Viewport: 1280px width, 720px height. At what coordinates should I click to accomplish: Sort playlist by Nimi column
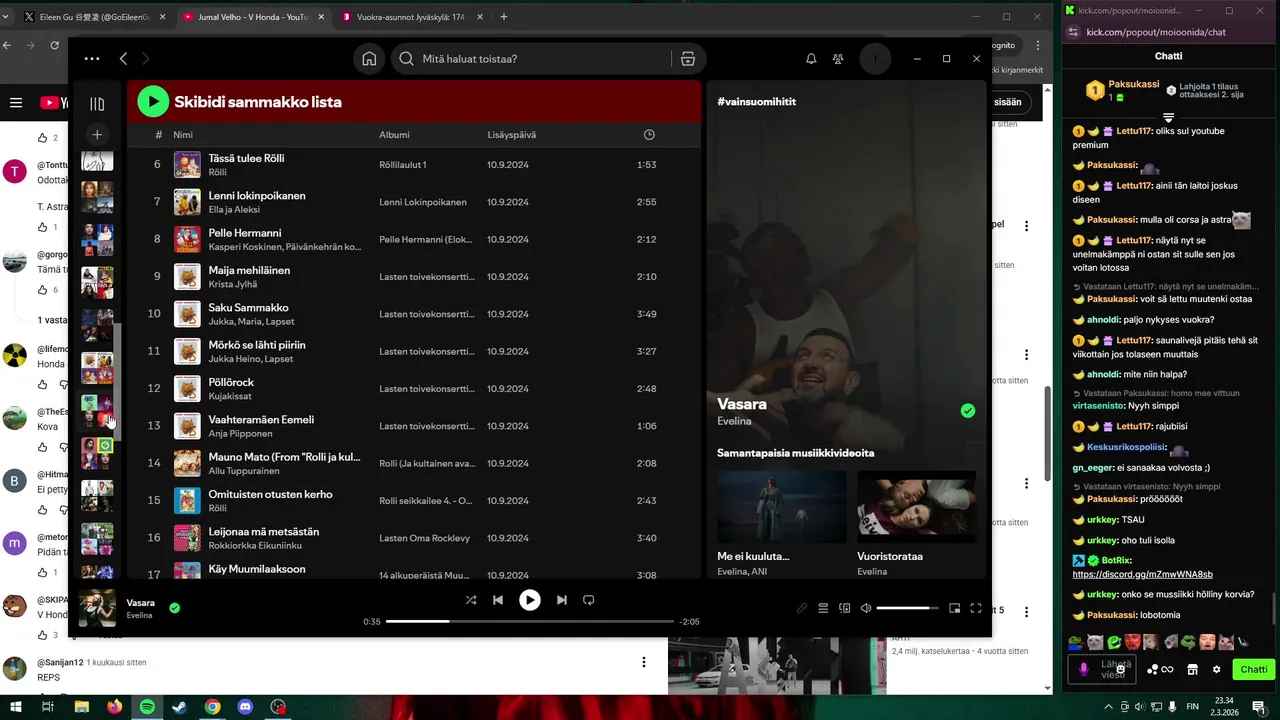[x=183, y=135]
